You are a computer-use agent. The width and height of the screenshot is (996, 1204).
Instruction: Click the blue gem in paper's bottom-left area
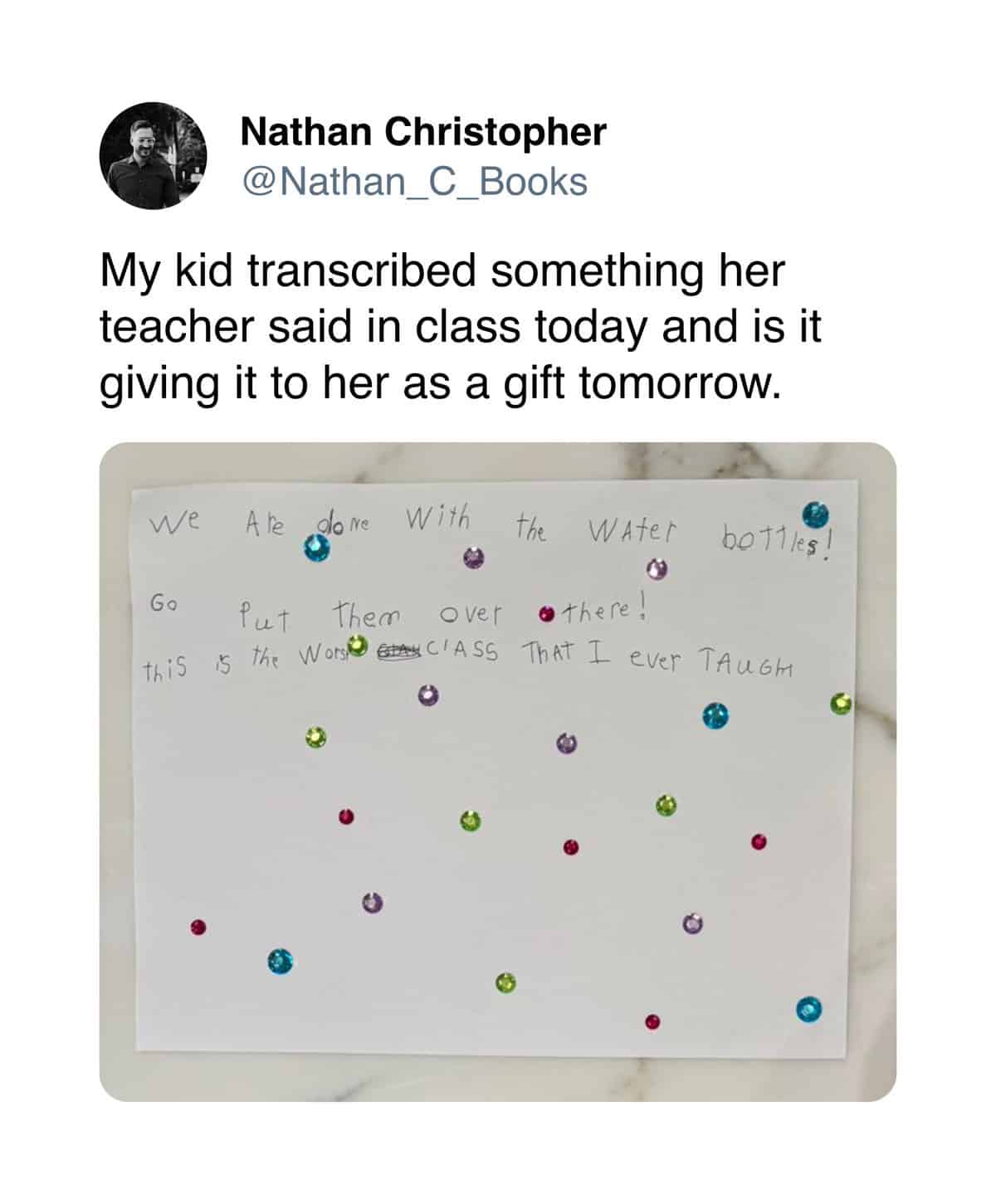[280, 963]
